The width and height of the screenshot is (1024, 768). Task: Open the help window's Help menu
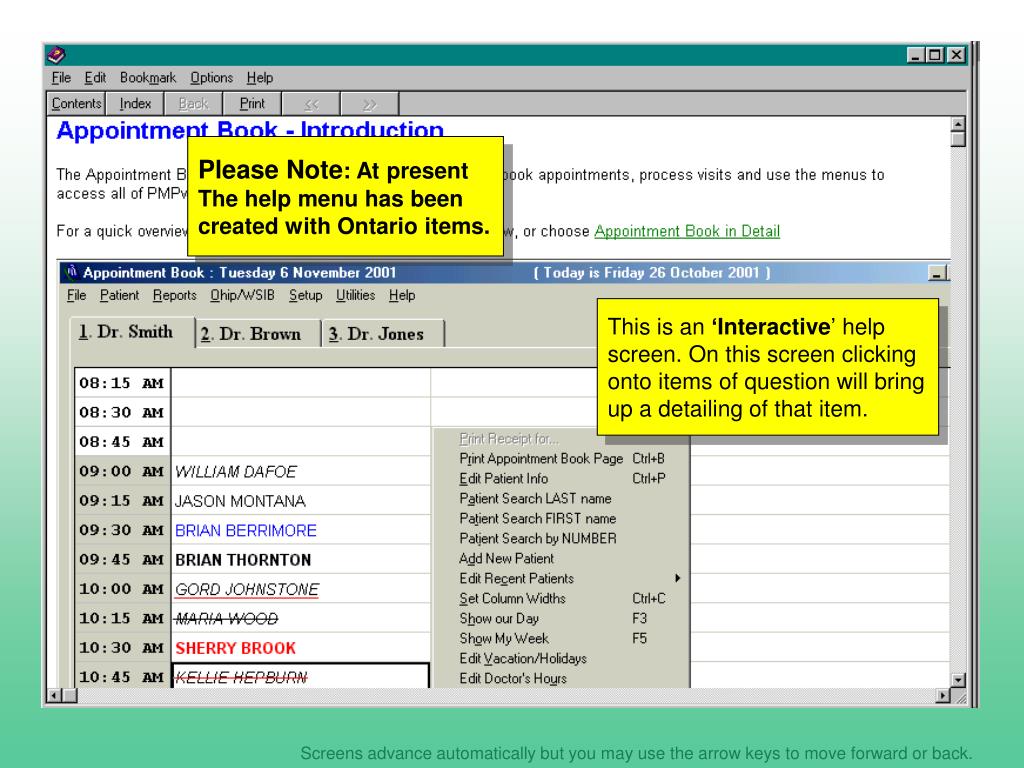(x=260, y=78)
